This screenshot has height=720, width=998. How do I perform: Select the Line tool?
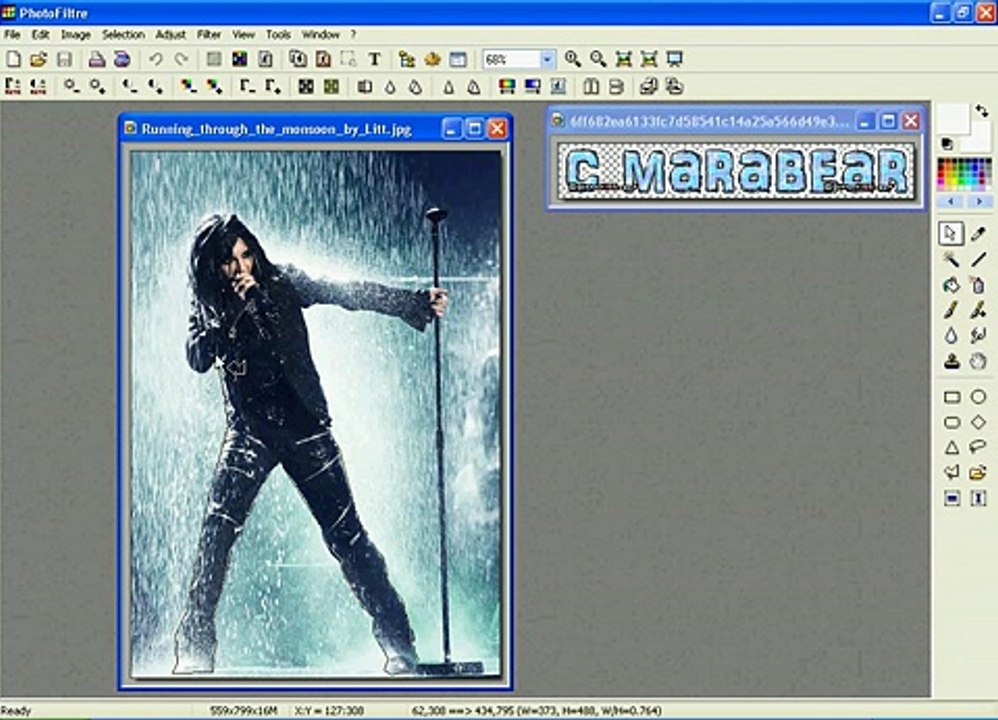(x=978, y=259)
